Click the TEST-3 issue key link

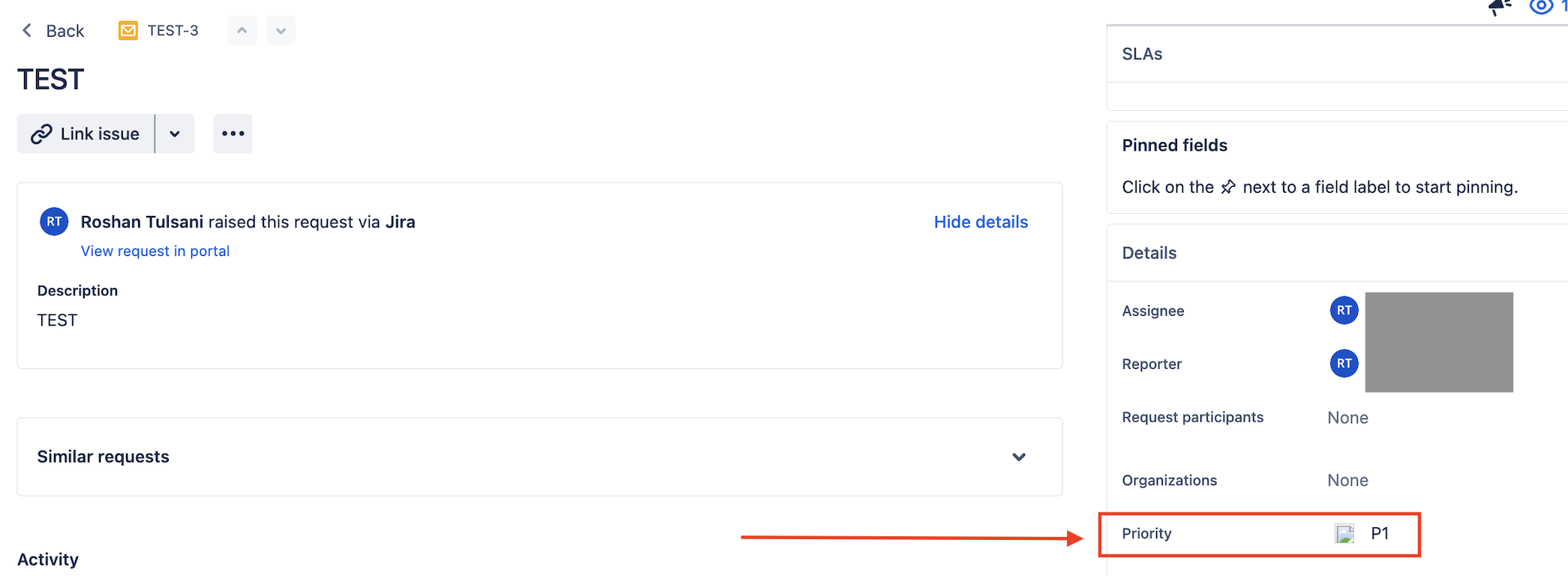(173, 31)
